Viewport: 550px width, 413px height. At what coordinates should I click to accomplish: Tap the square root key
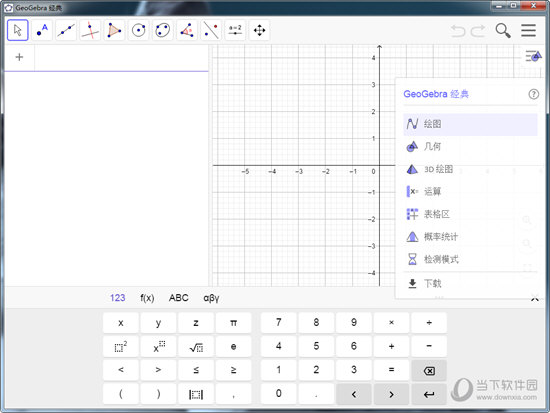click(196, 347)
